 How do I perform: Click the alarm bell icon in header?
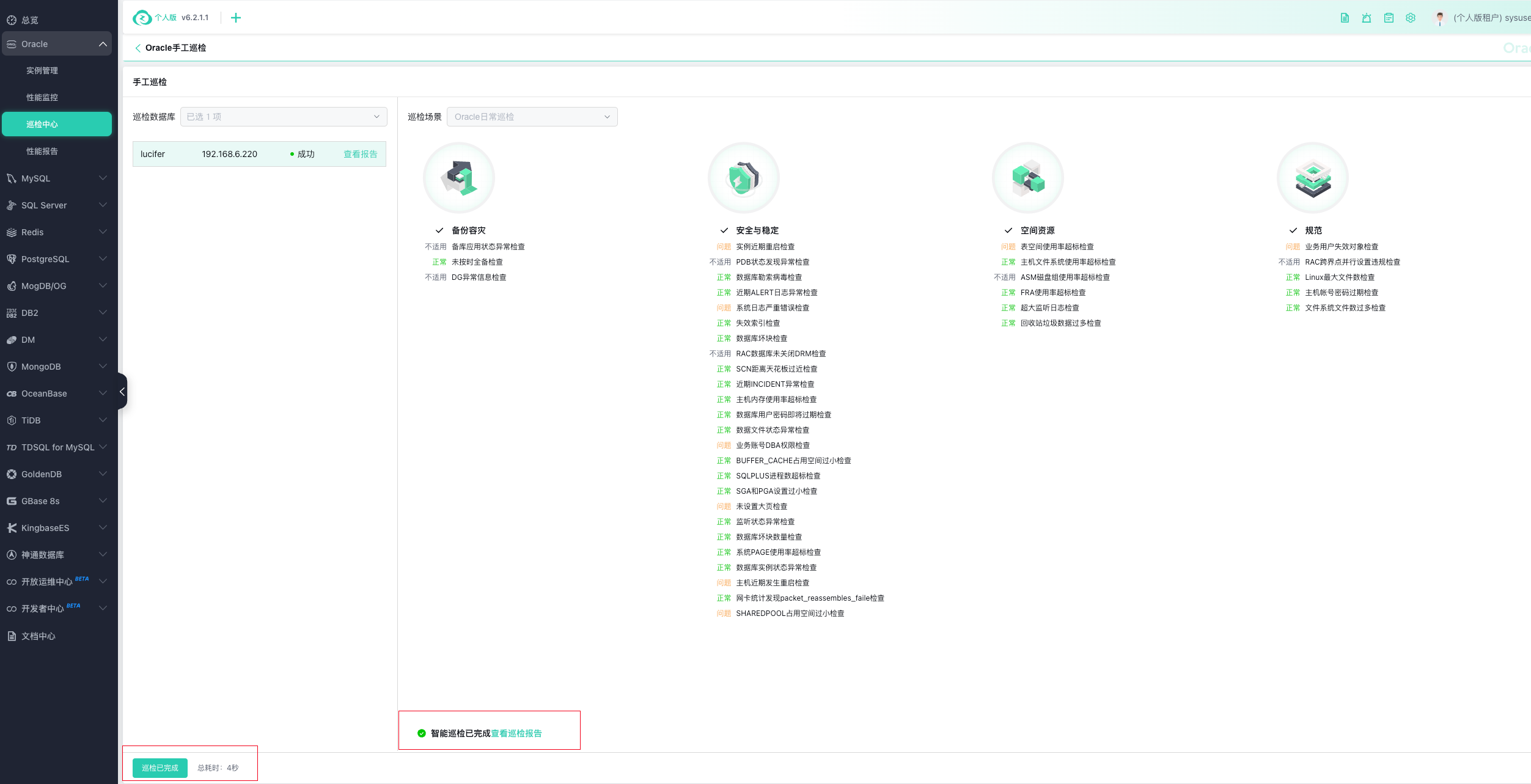tap(1366, 18)
